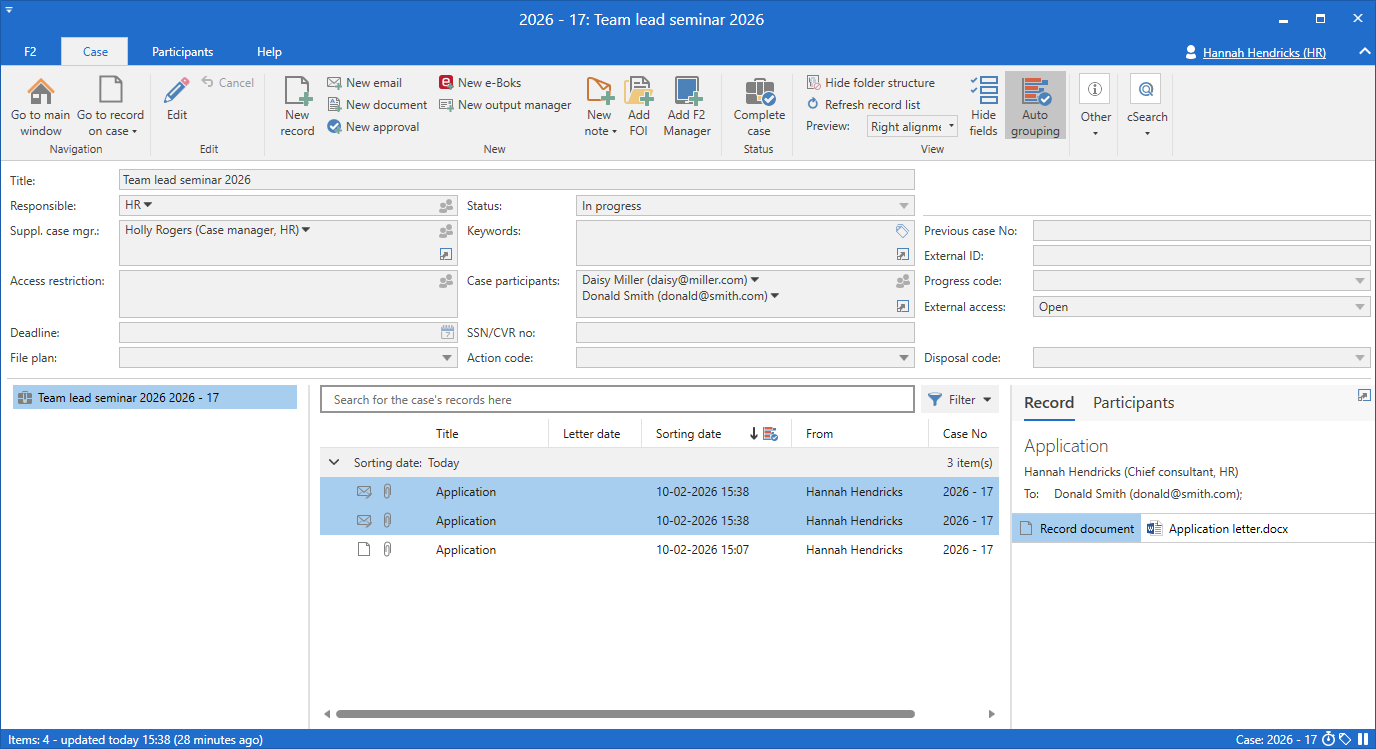Open the F2 menu tab

coord(30,52)
